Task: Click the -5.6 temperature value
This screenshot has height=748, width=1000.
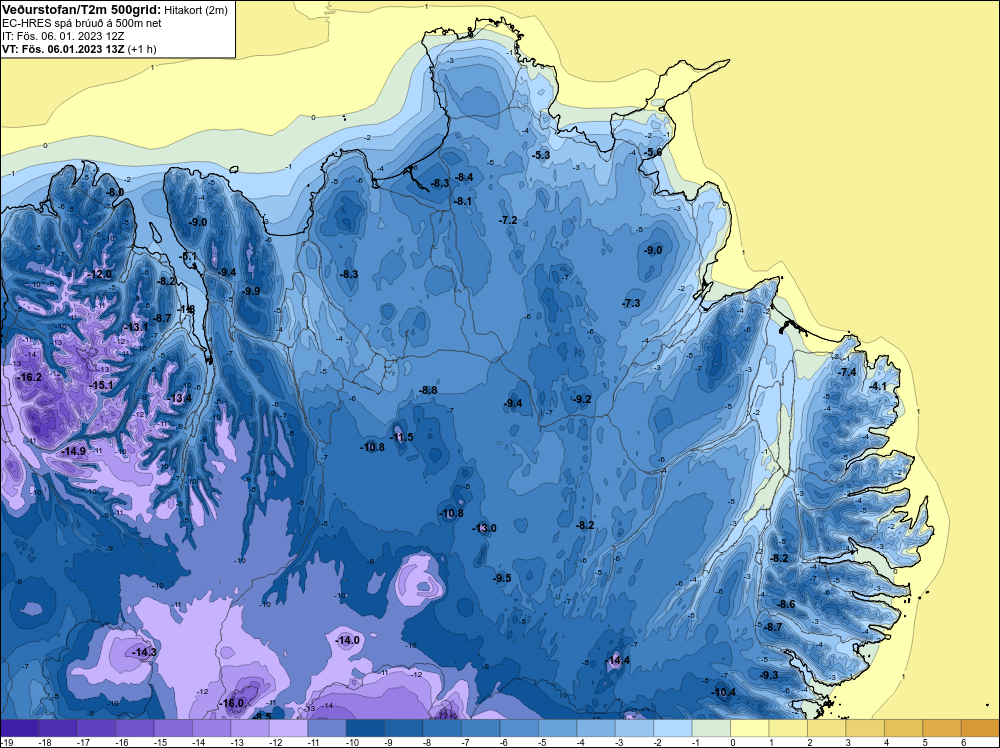Action: (653, 152)
